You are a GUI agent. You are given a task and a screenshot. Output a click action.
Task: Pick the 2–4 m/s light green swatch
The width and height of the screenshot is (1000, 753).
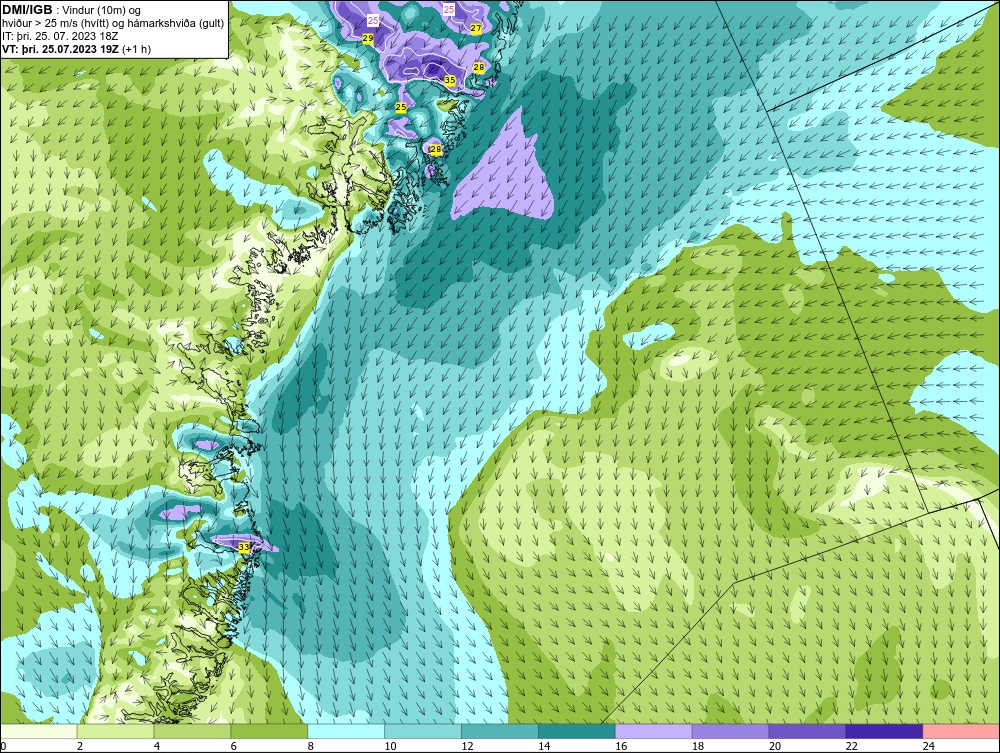point(115,731)
